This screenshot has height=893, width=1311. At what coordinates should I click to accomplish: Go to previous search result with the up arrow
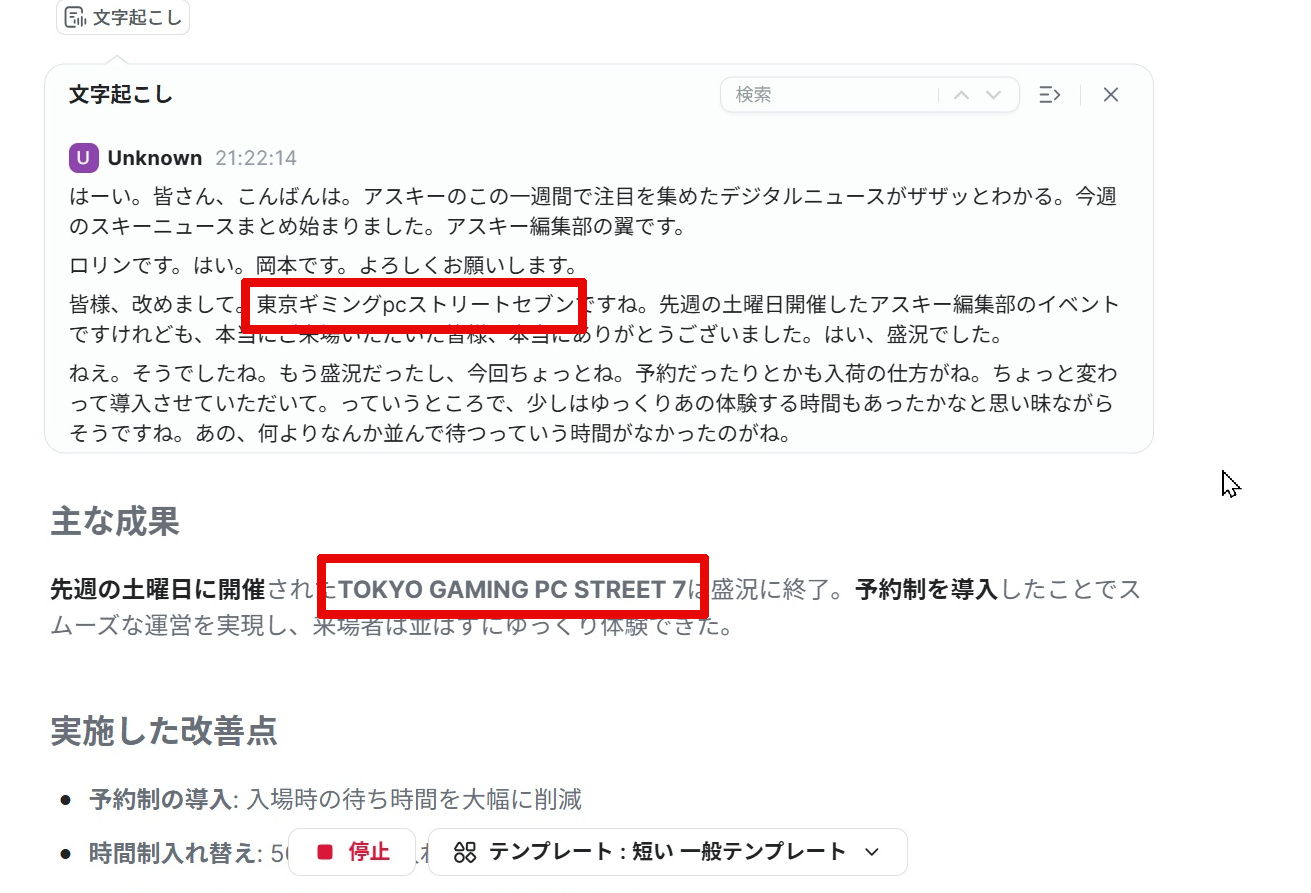(962, 95)
